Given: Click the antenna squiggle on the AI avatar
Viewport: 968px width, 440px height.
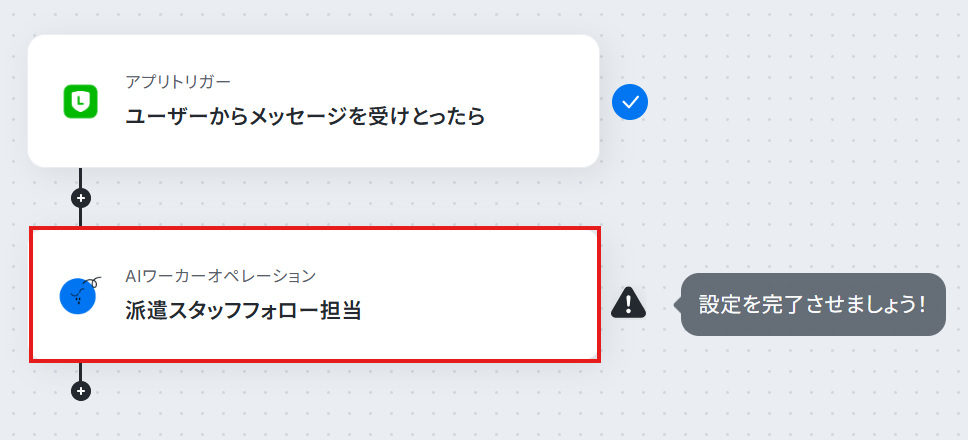Looking at the screenshot, I should tap(92, 282).
